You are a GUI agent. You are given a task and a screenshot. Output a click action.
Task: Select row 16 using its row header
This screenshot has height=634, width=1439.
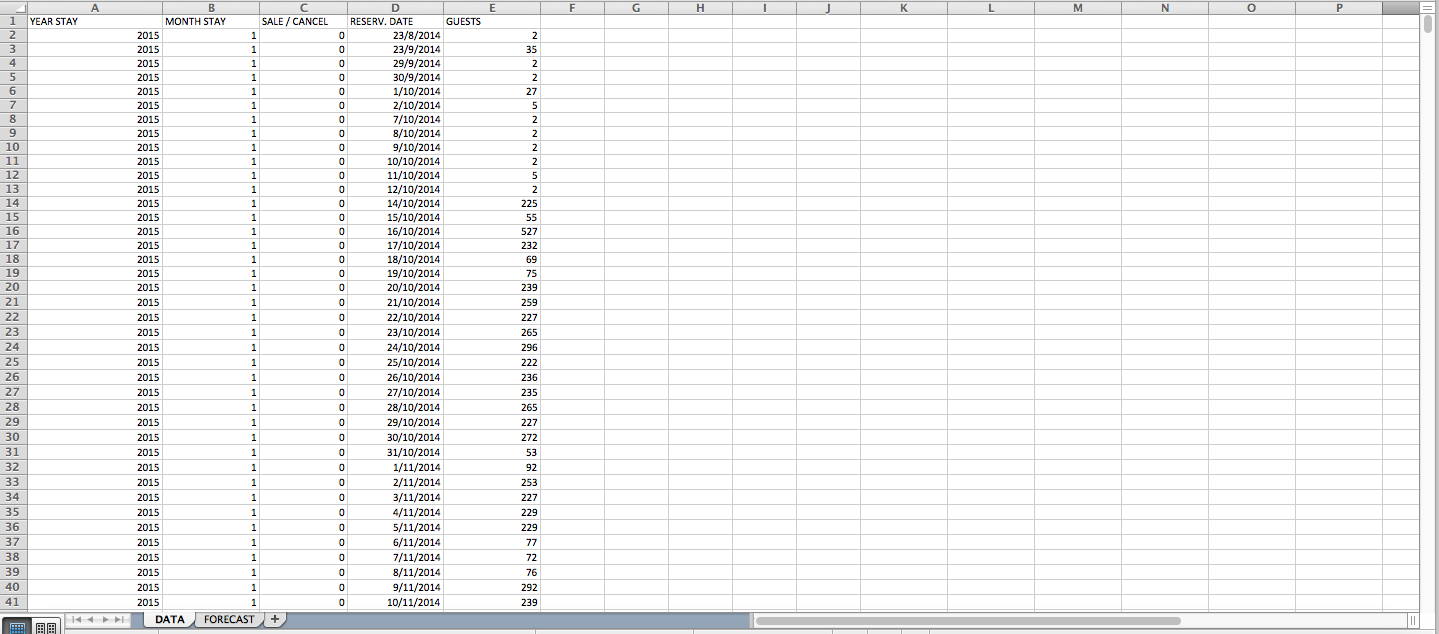point(12,231)
